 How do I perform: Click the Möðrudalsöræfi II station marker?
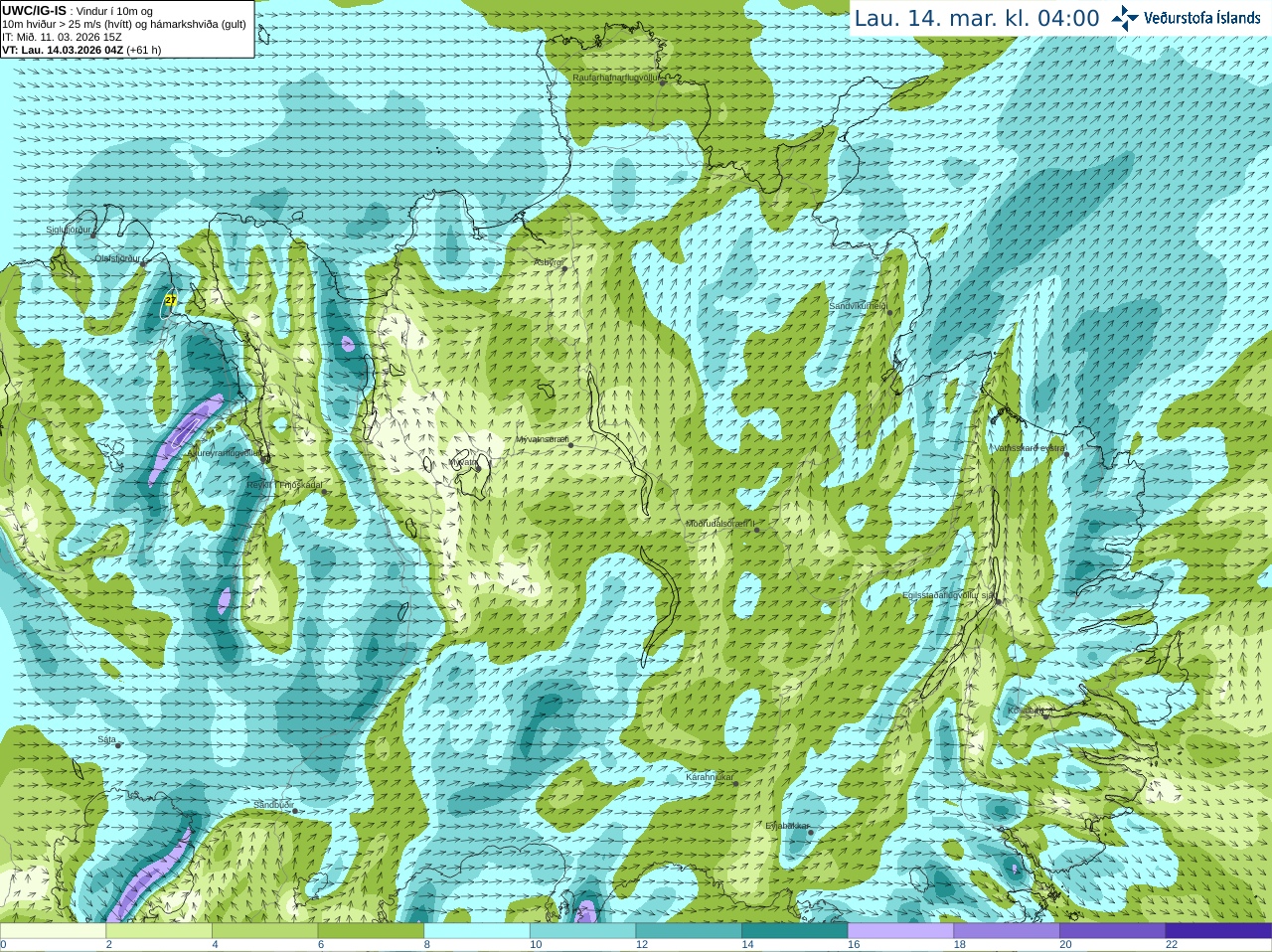[757, 530]
